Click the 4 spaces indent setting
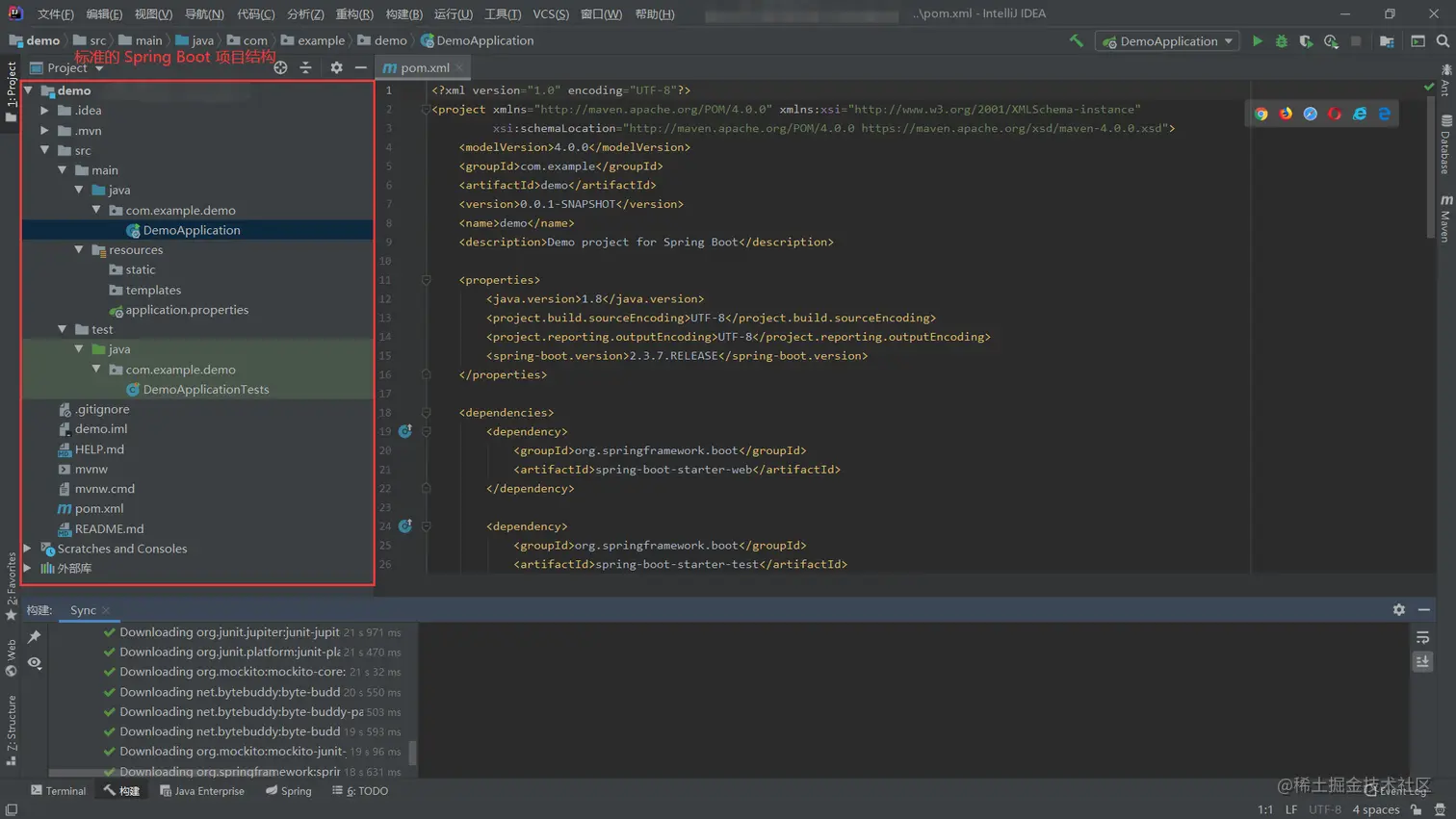Image resolution: width=1456 pixels, height=819 pixels. pyautogui.click(x=1375, y=809)
